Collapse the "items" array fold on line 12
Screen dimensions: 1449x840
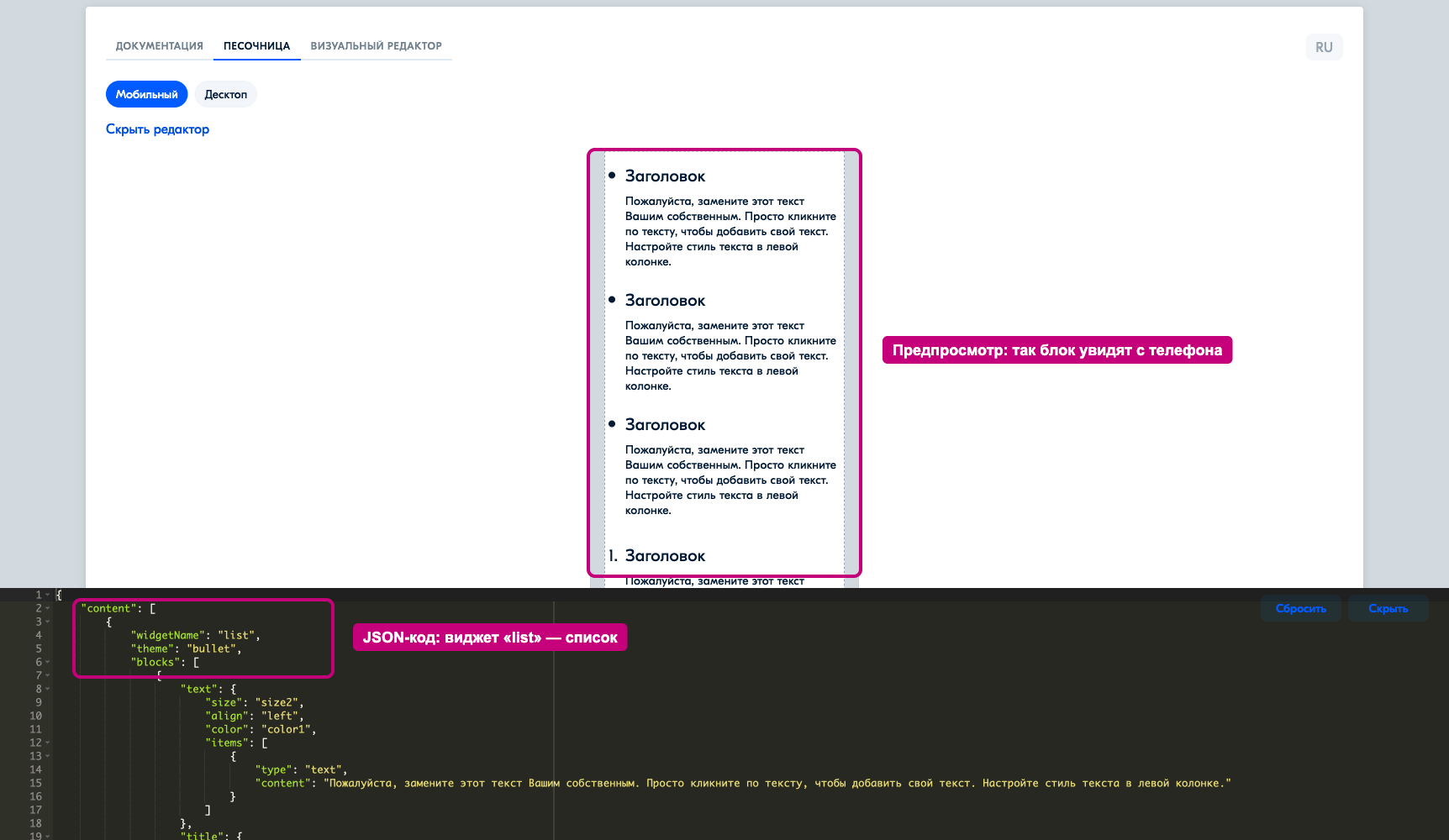(48, 743)
